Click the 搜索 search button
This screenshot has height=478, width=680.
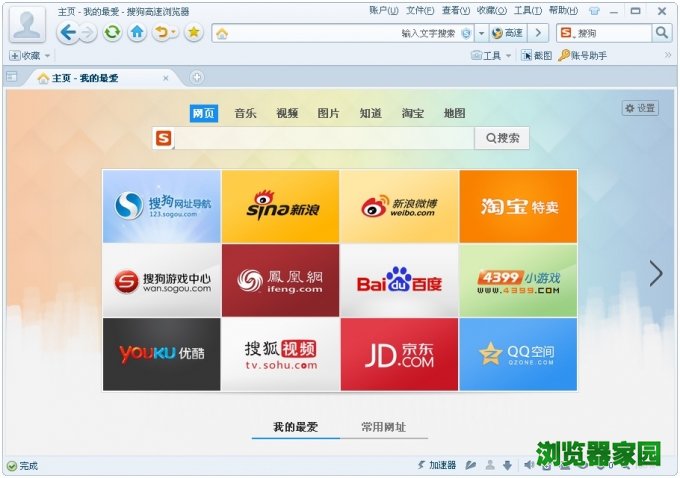tap(502, 138)
